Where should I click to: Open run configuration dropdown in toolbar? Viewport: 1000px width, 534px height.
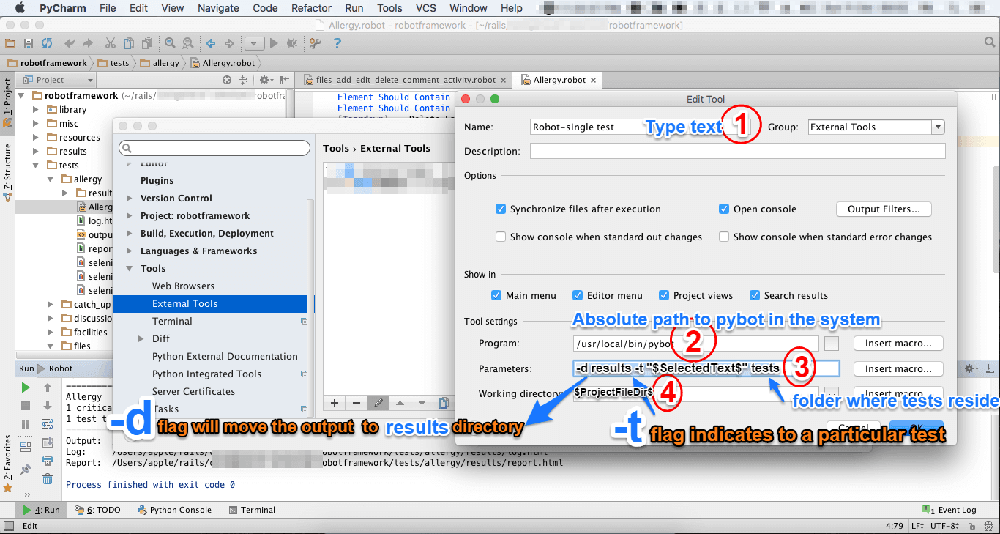pyautogui.click(x=253, y=43)
